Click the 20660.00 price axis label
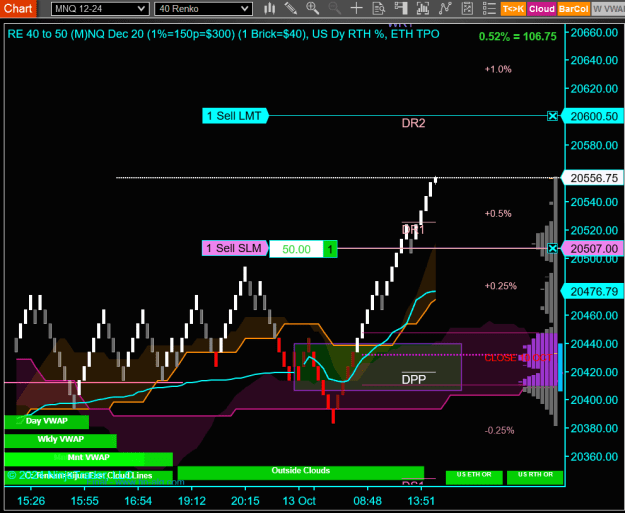This screenshot has width=625, height=513. click(594, 32)
